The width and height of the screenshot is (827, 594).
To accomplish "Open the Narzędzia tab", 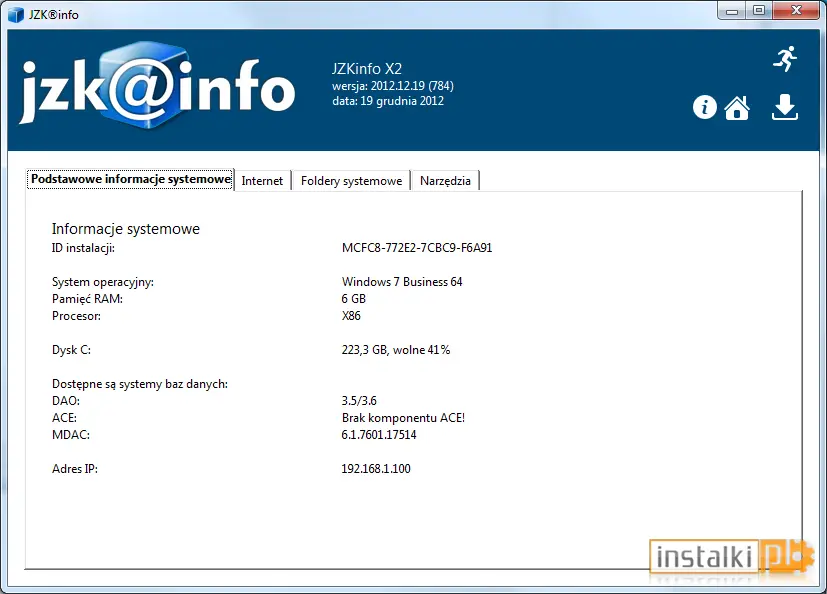I will coord(445,181).
